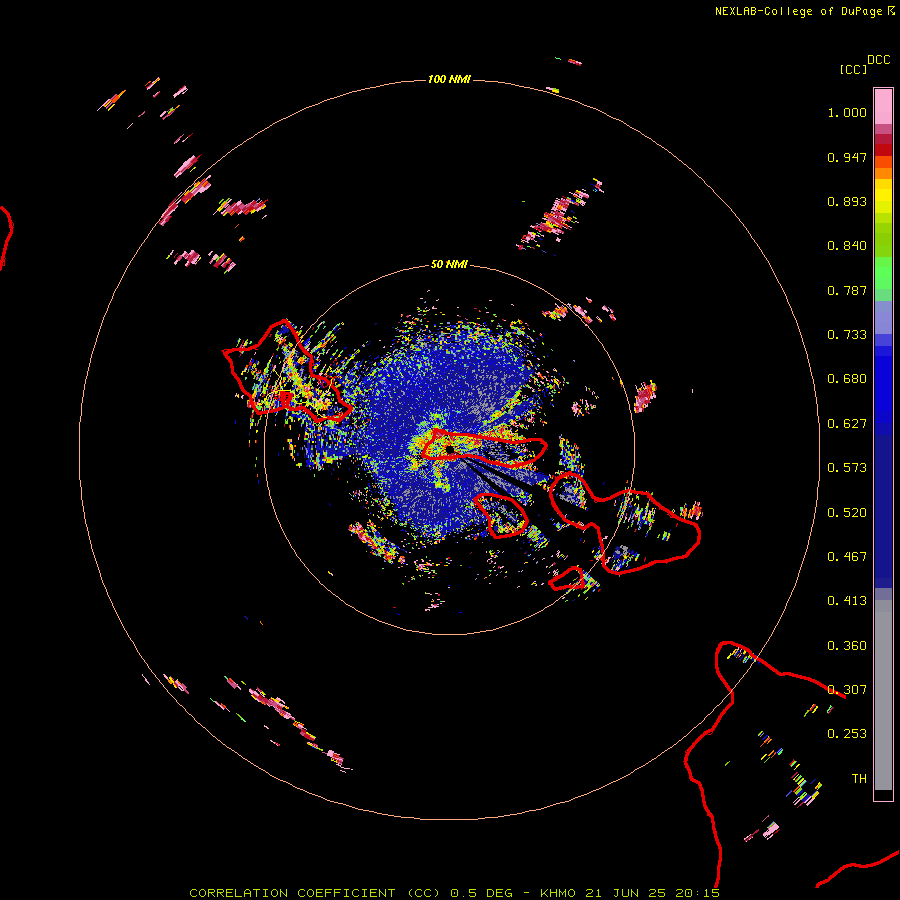The image size is (900, 900).
Task: Click the KHMO radar station identifier
Action: (x=557, y=893)
